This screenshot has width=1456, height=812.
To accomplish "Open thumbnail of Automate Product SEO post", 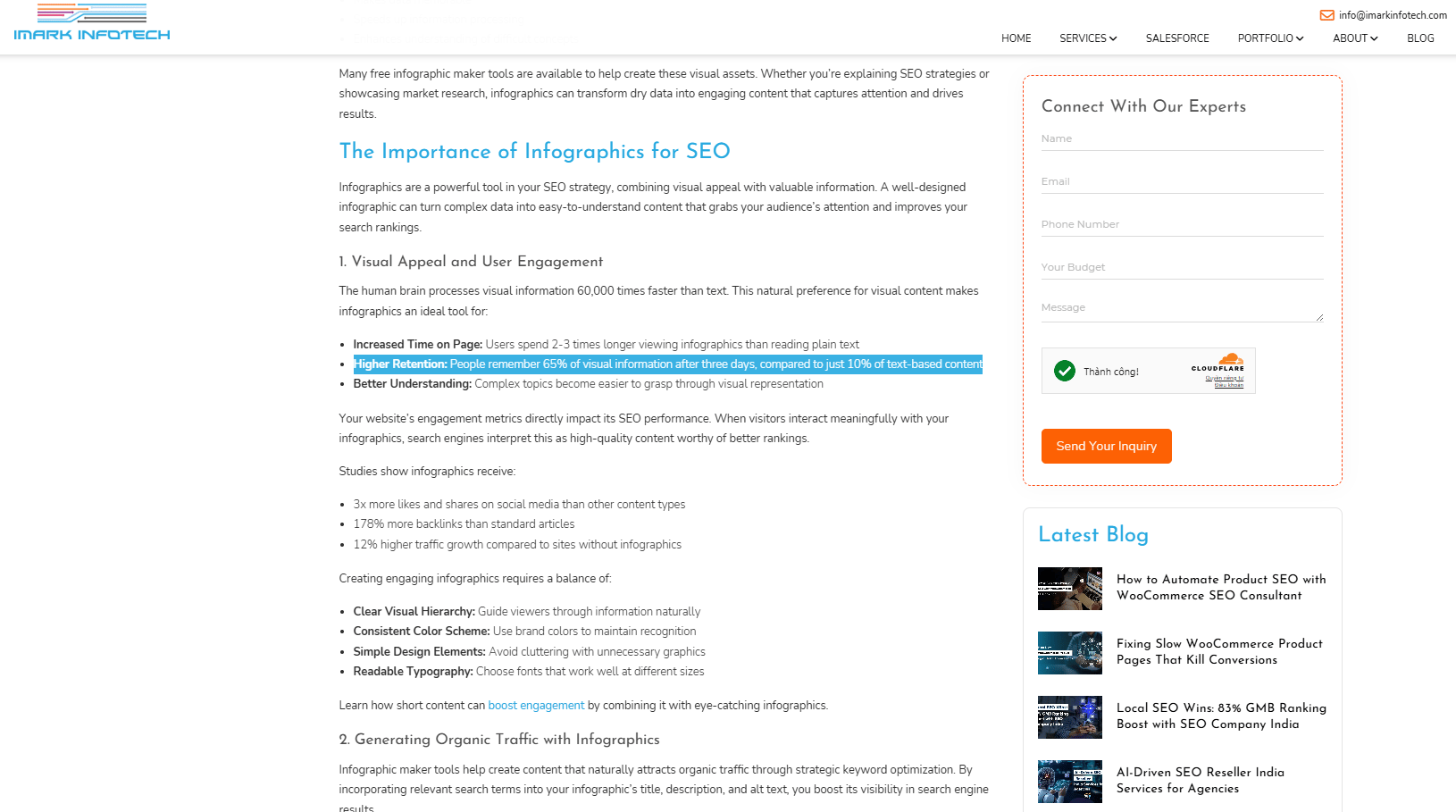I will tap(1070, 589).
